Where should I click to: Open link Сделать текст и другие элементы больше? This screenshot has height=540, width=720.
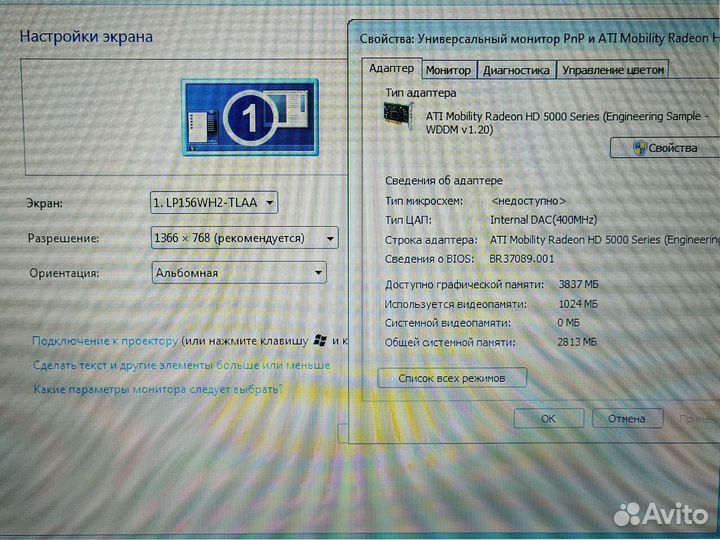click(181, 366)
